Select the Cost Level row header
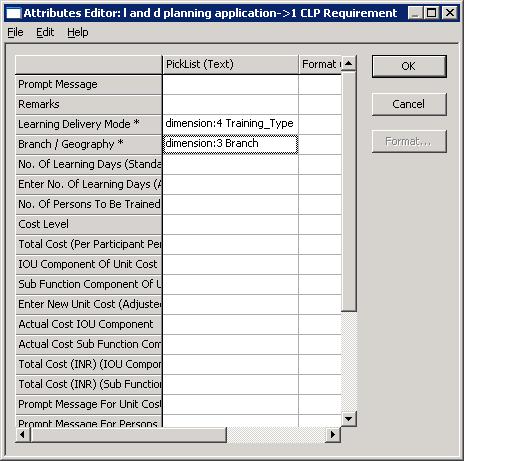 [89, 224]
